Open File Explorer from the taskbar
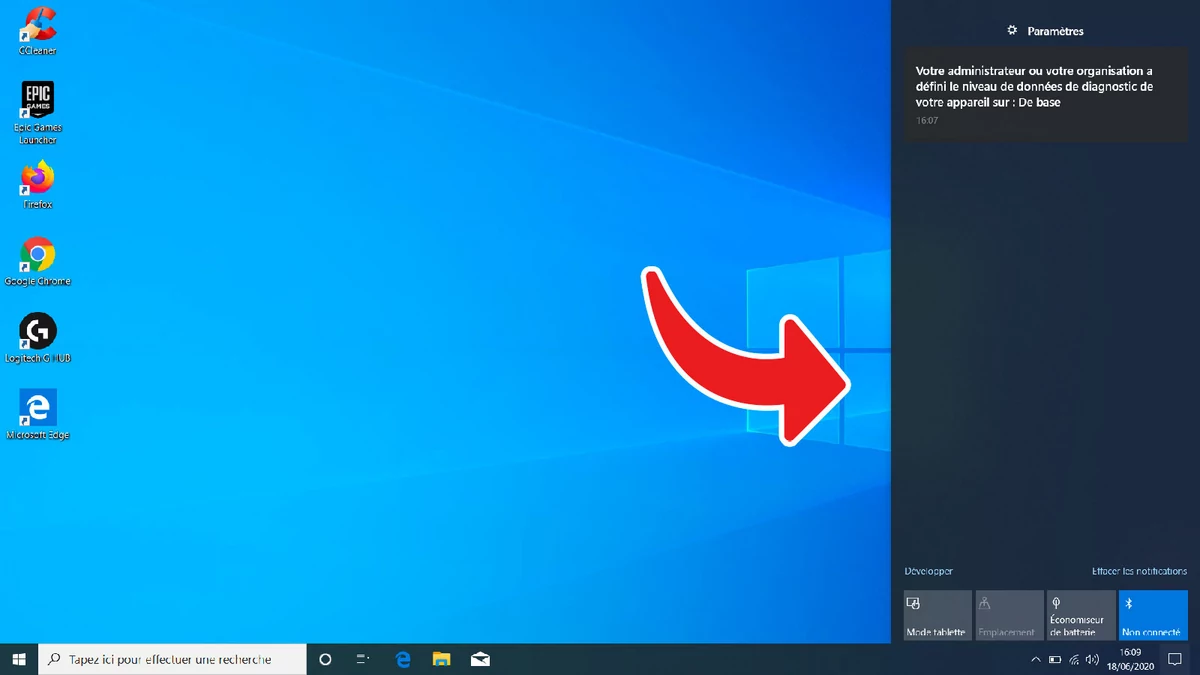Viewport: 1200px width, 675px height. [x=441, y=659]
